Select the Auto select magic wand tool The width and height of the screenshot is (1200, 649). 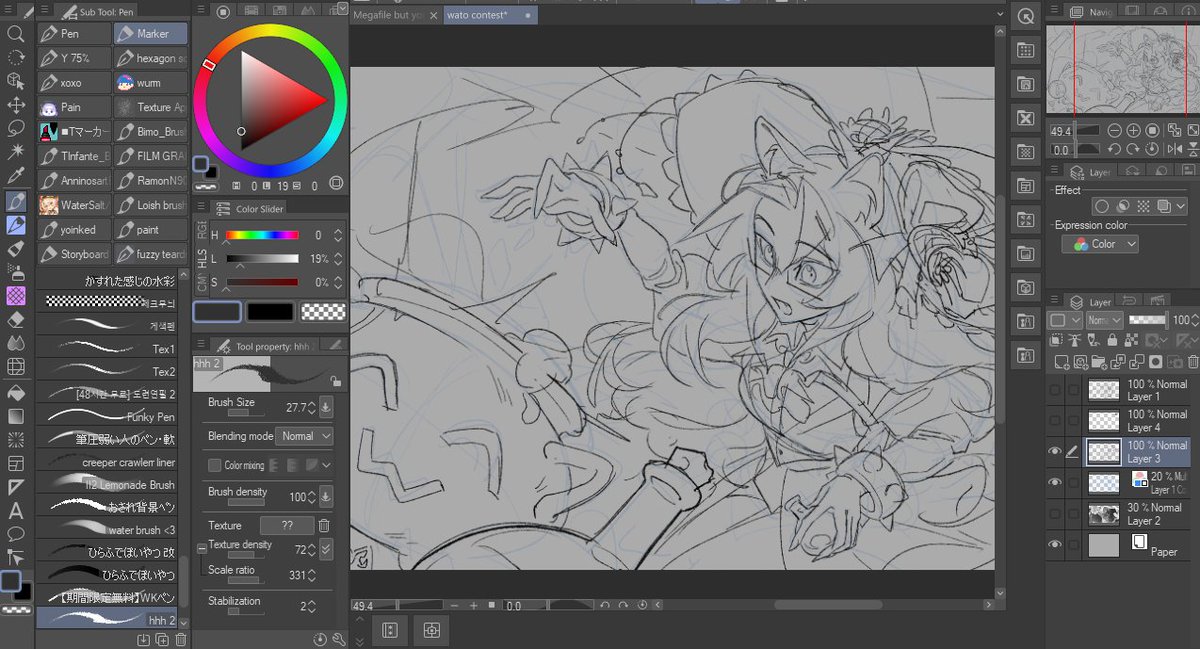[x=16, y=152]
